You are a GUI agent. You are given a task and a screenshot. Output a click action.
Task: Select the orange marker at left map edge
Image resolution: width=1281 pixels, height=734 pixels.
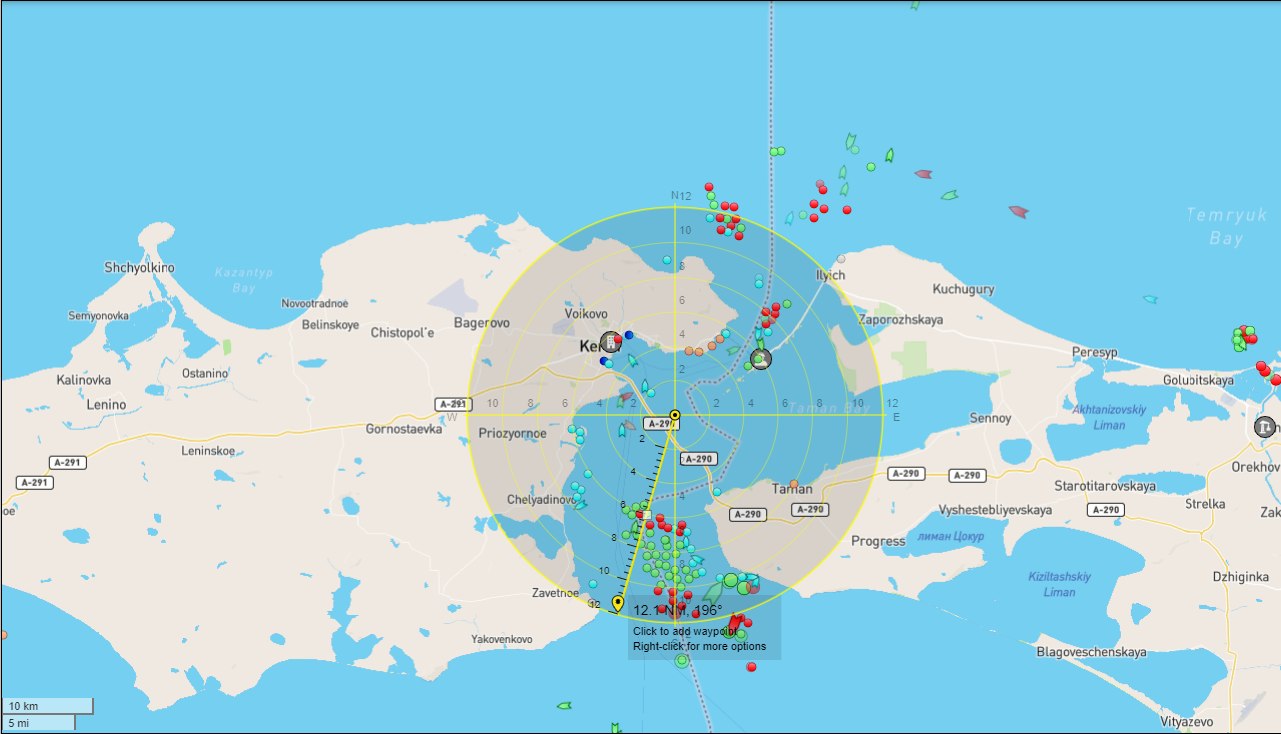point(3,634)
